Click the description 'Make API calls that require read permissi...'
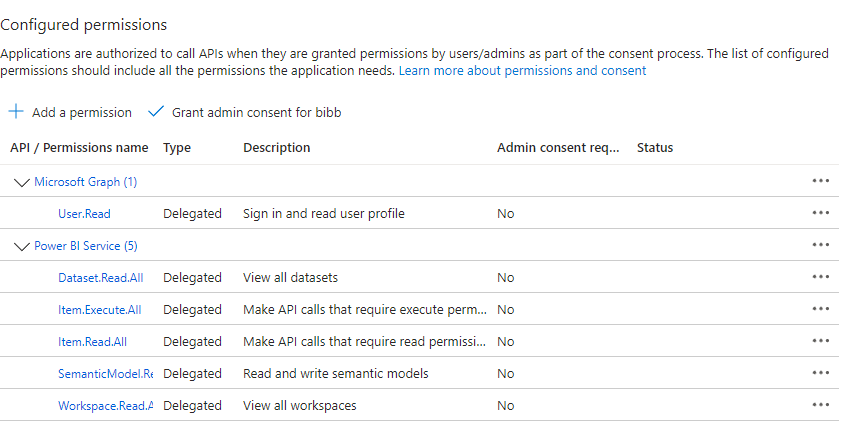This screenshot has height=429, width=848. pyautogui.click(x=365, y=341)
